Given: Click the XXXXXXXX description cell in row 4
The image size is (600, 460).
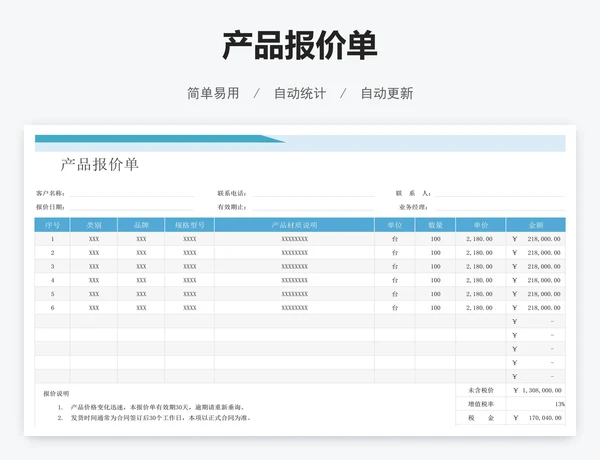Looking at the screenshot, I should (295, 280).
